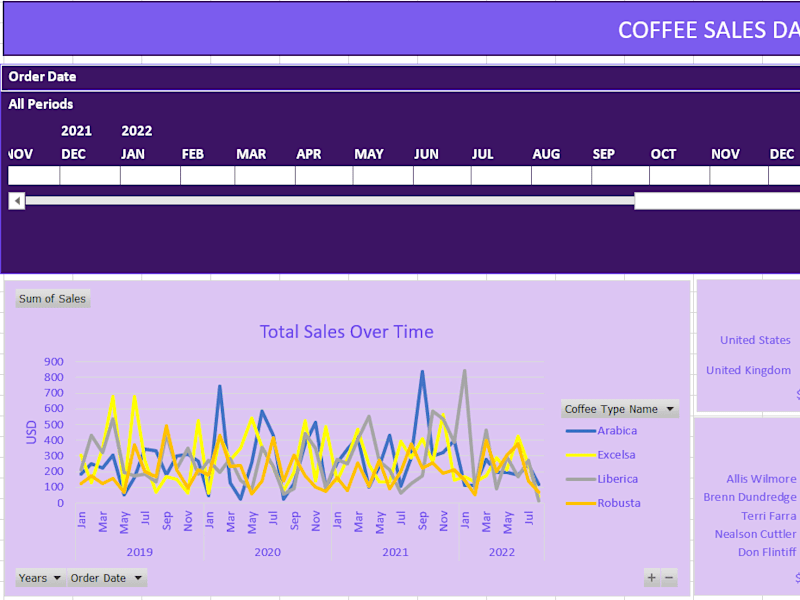Screen dimensions: 800x600
Task: Click the USD axis title
Action: point(32,432)
